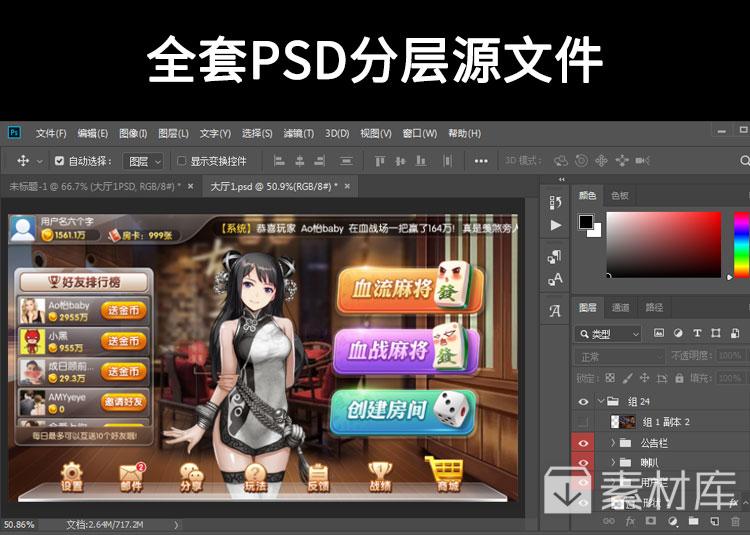Align right edges icon
750x535 pixels.
tap(320, 161)
